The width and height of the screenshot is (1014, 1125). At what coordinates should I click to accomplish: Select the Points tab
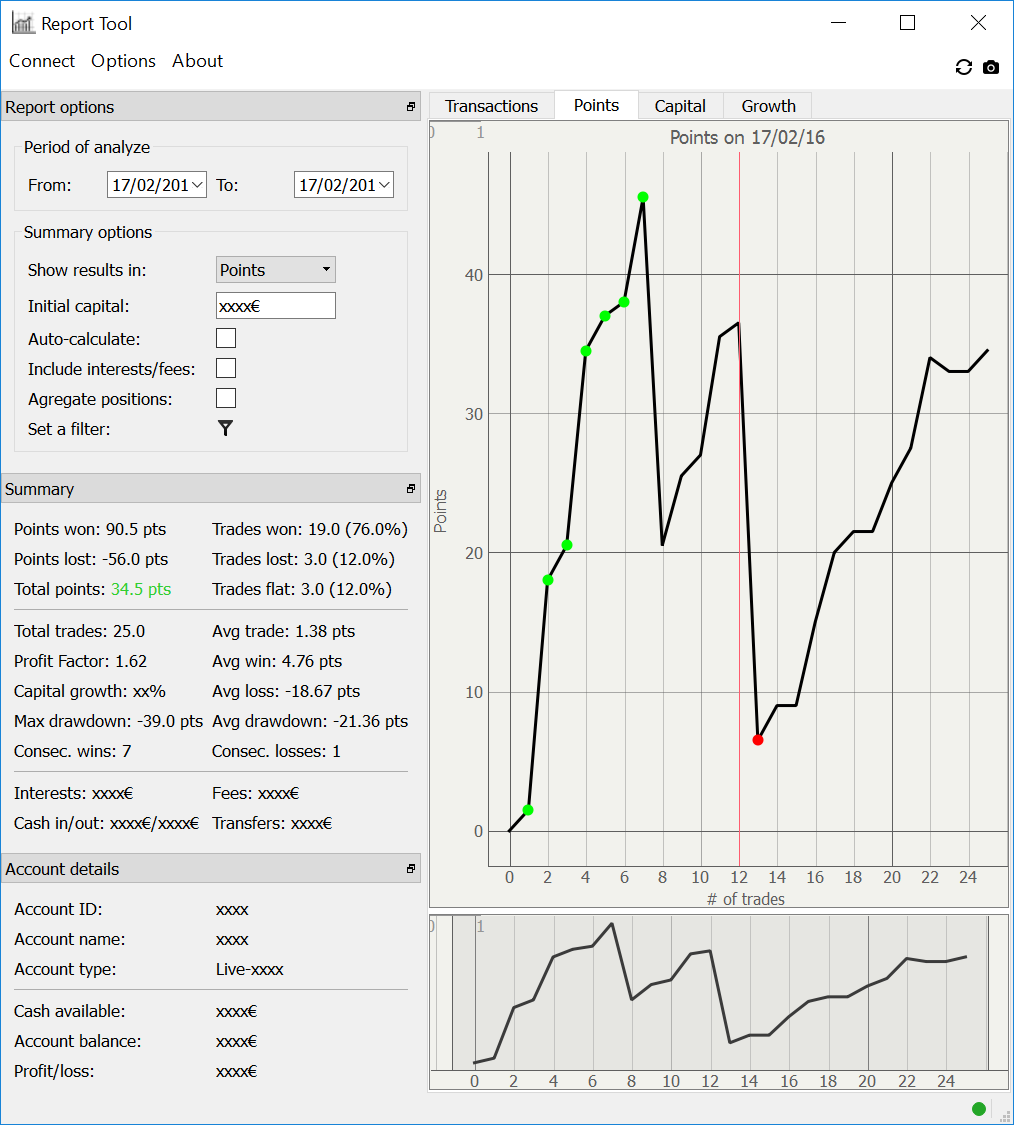point(596,105)
